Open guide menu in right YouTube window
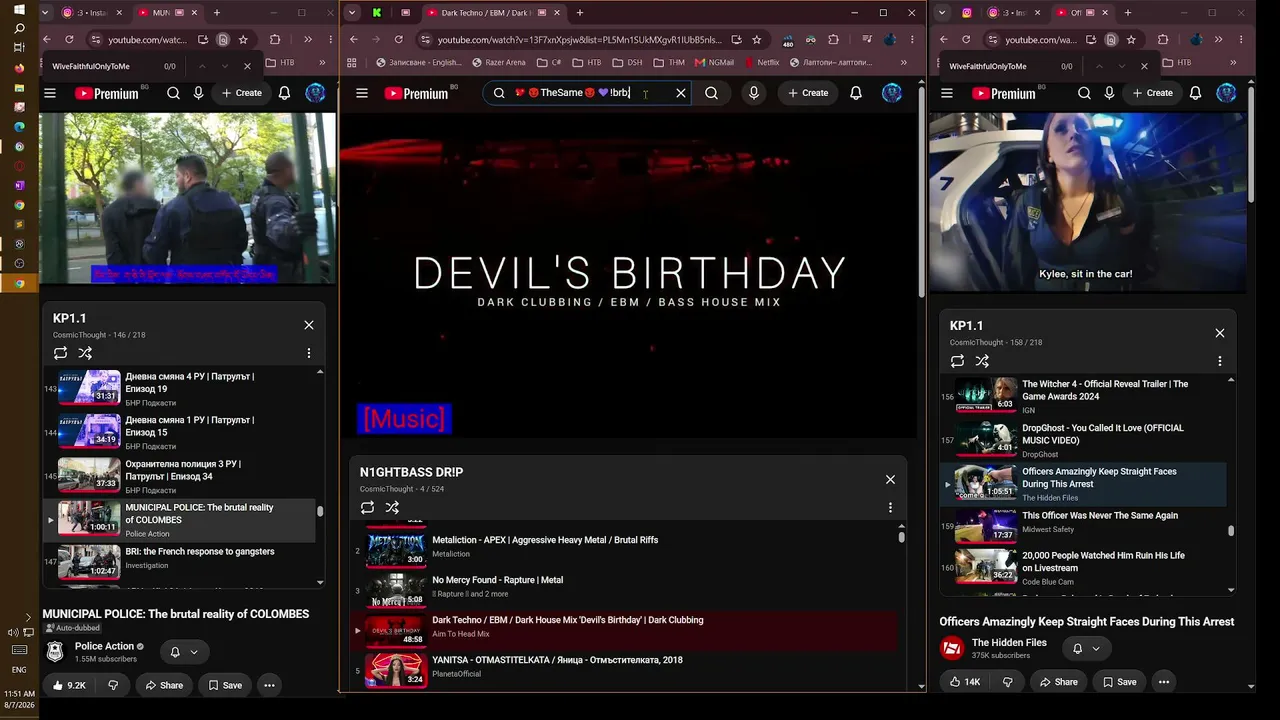 tap(947, 93)
